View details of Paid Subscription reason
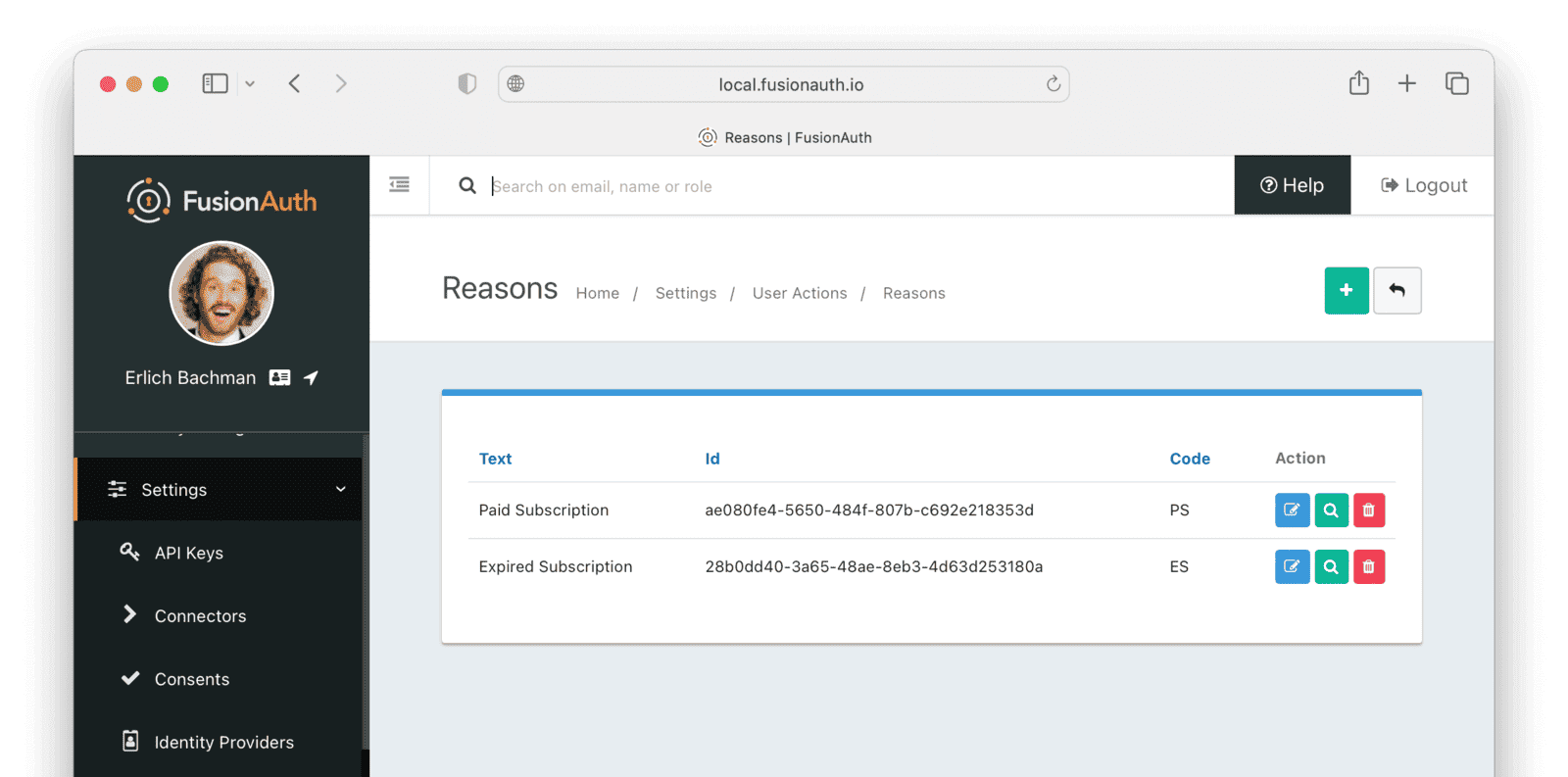1568x777 pixels. 1331,510
